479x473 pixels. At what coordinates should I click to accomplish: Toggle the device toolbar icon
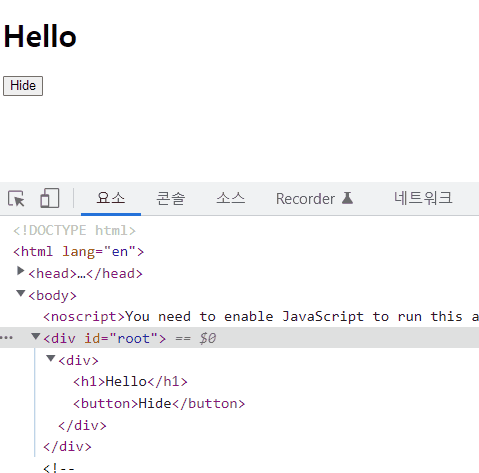pyautogui.click(x=50, y=198)
